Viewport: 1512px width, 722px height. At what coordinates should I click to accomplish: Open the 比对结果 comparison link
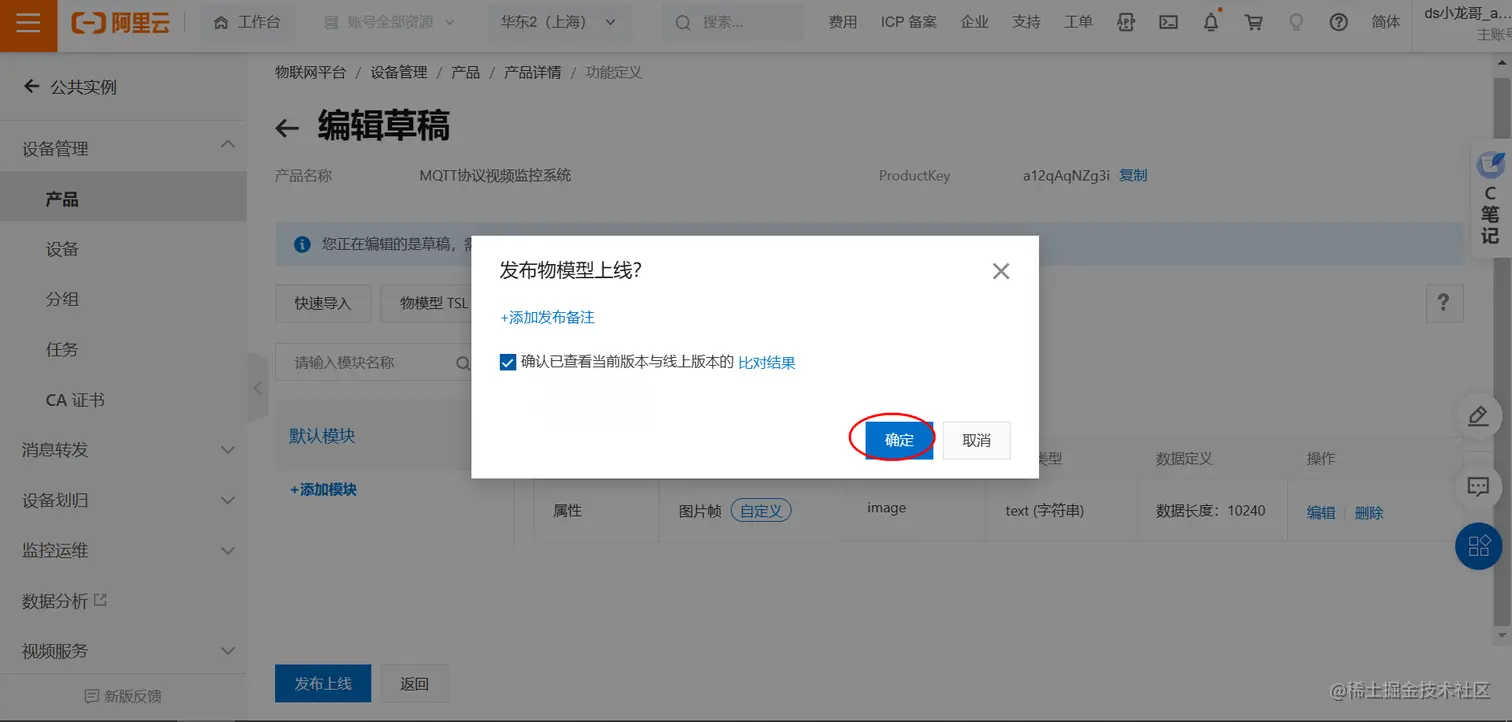coord(767,363)
